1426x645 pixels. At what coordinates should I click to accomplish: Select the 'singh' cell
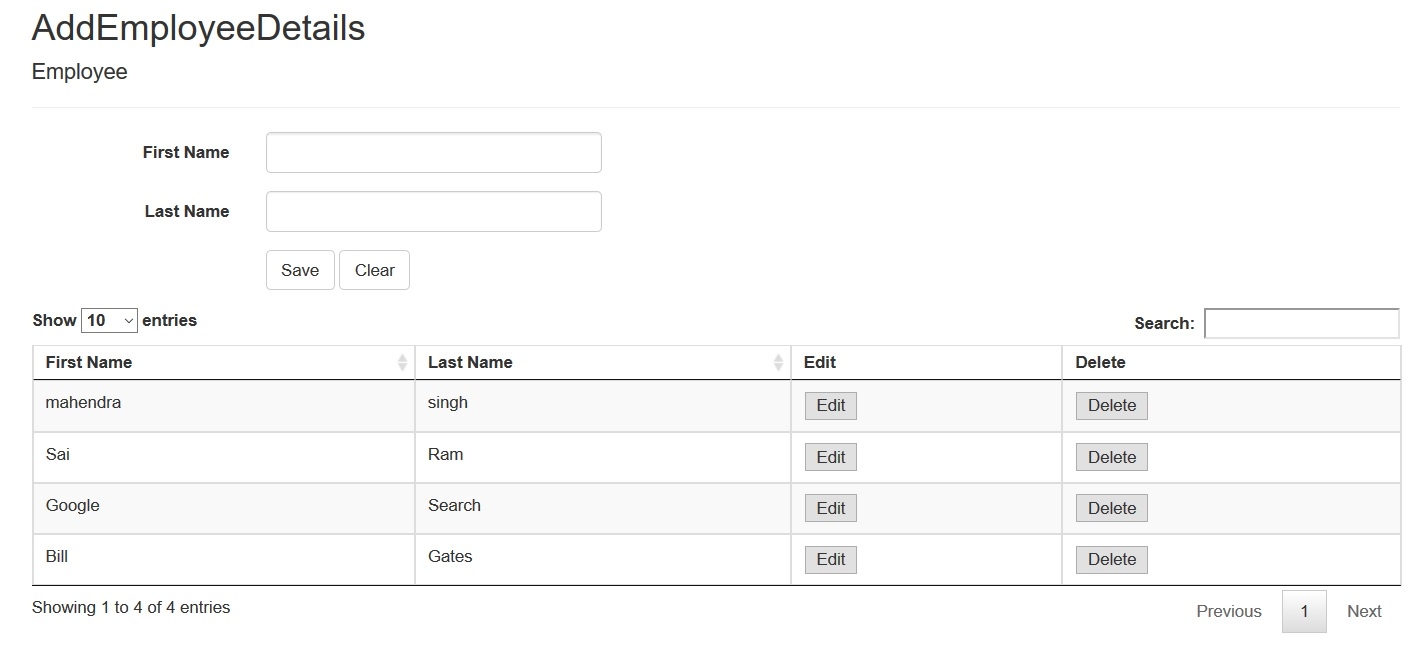(x=603, y=406)
